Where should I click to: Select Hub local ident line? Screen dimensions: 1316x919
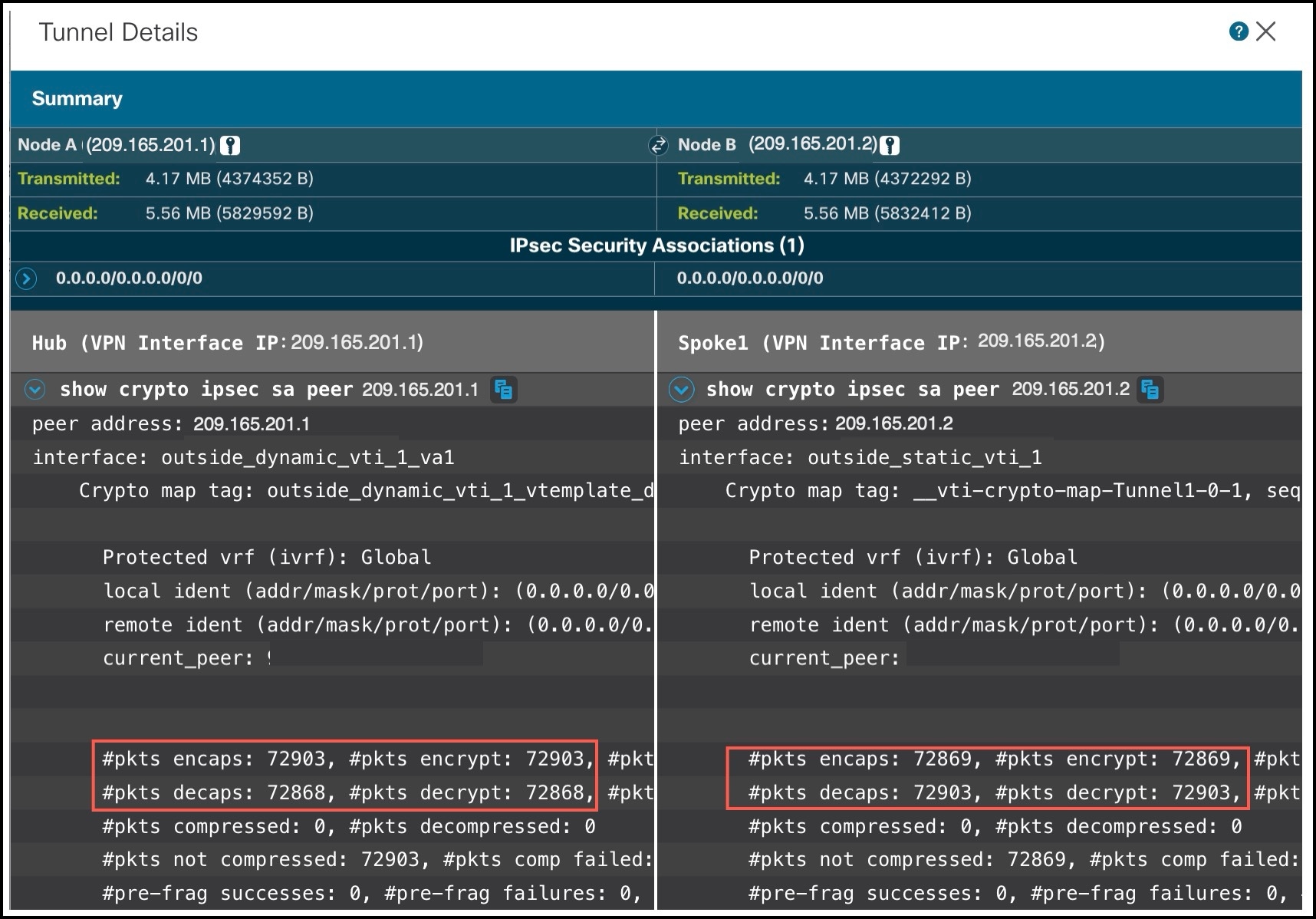[x=378, y=591]
